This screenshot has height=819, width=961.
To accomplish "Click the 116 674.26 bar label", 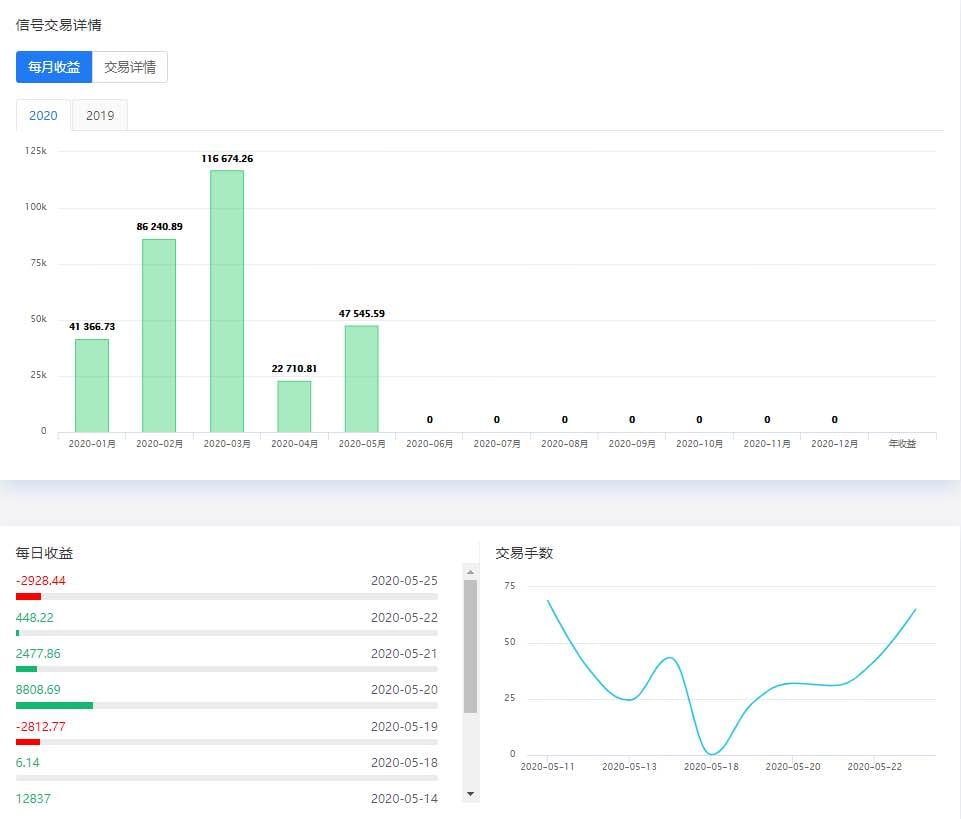I will click(227, 159).
